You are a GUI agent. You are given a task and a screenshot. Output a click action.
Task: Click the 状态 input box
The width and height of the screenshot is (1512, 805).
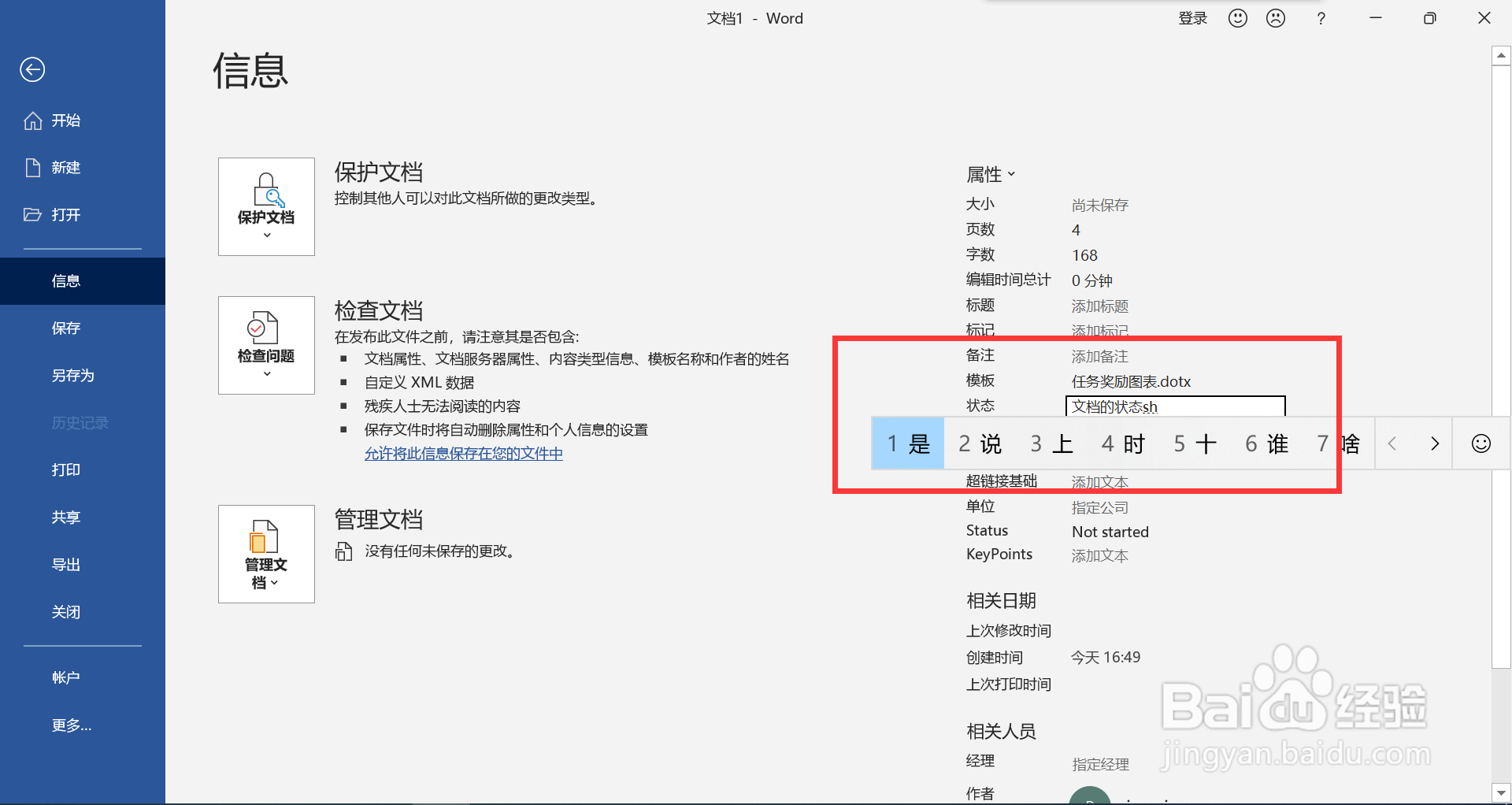[x=1175, y=406]
